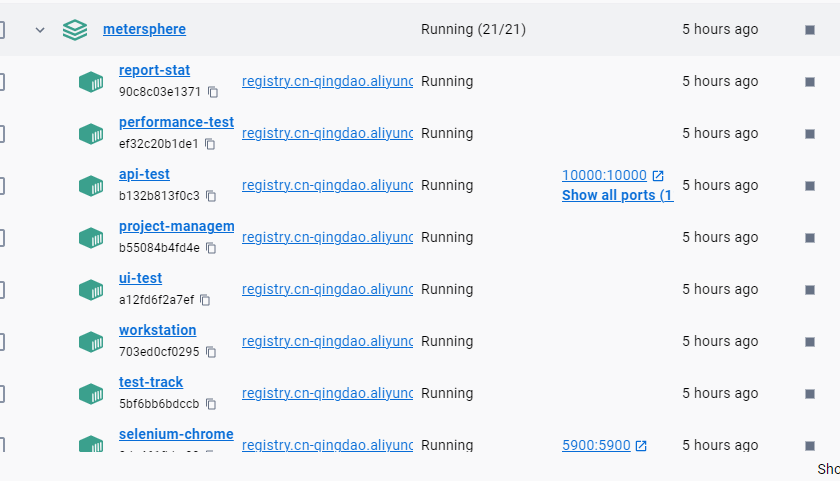
Task: Click the metersphere stack layers icon
Action: 75,30
